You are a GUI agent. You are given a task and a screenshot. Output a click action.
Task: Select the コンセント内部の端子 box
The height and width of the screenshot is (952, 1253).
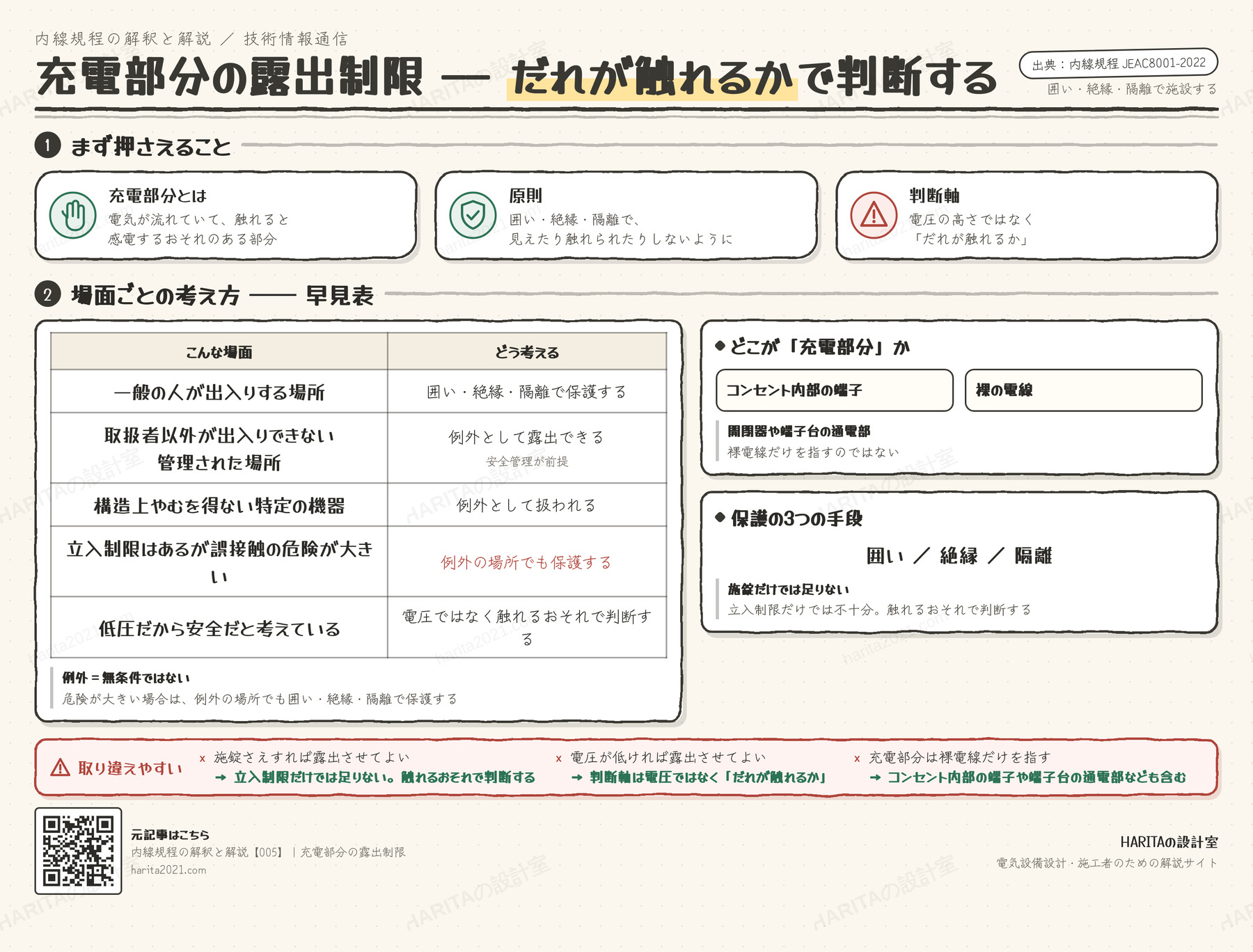tap(835, 390)
